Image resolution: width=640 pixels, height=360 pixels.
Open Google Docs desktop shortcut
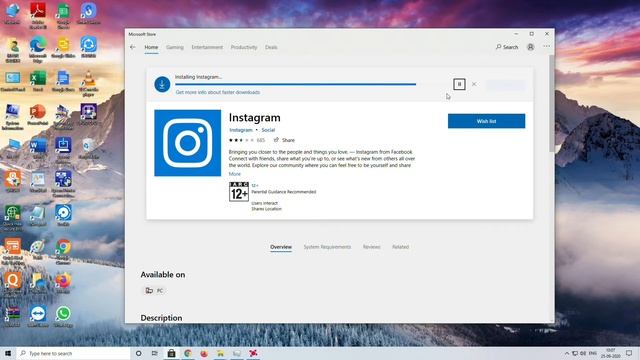tap(63, 80)
